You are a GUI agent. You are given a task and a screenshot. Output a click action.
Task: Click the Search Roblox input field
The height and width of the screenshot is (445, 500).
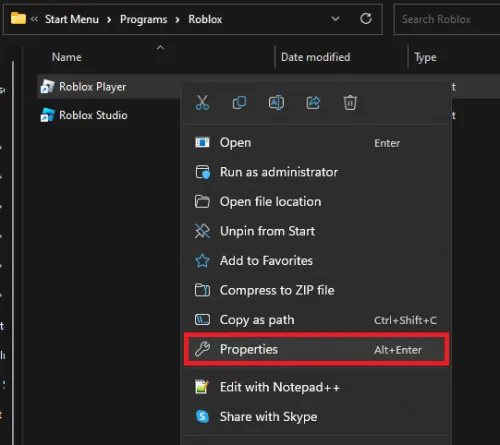tap(447, 19)
